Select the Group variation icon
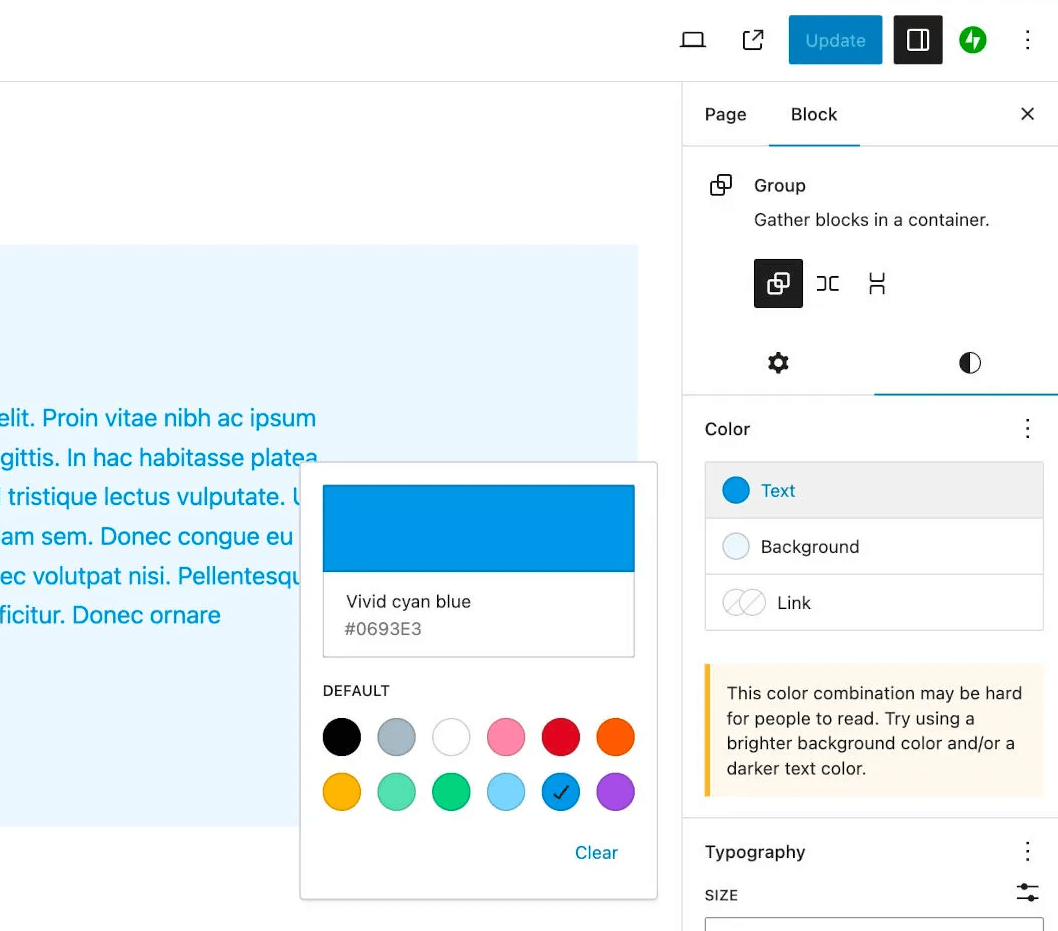 pyautogui.click(x=778, y=283)
